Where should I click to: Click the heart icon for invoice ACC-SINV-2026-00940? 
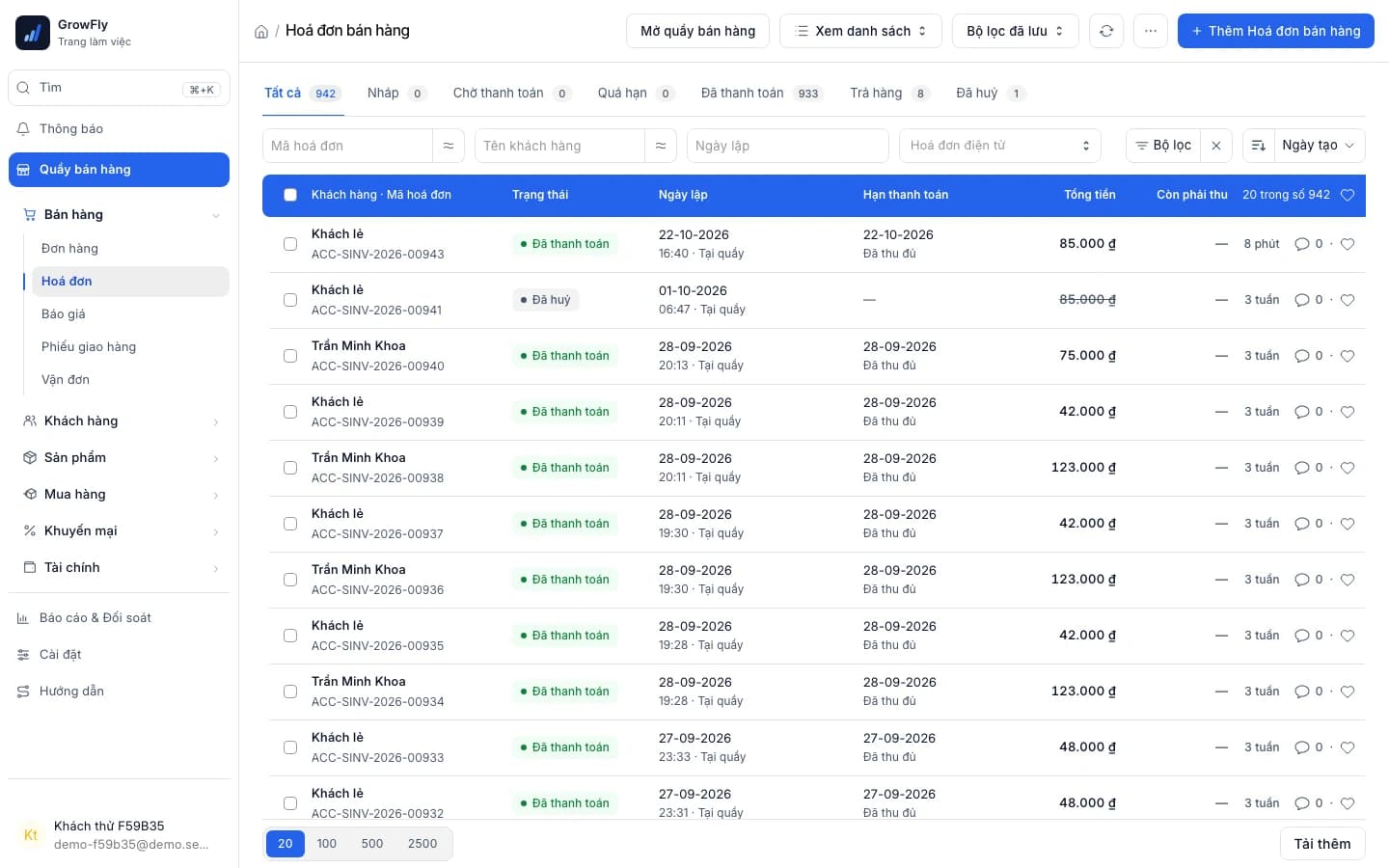click(1348, 356)
